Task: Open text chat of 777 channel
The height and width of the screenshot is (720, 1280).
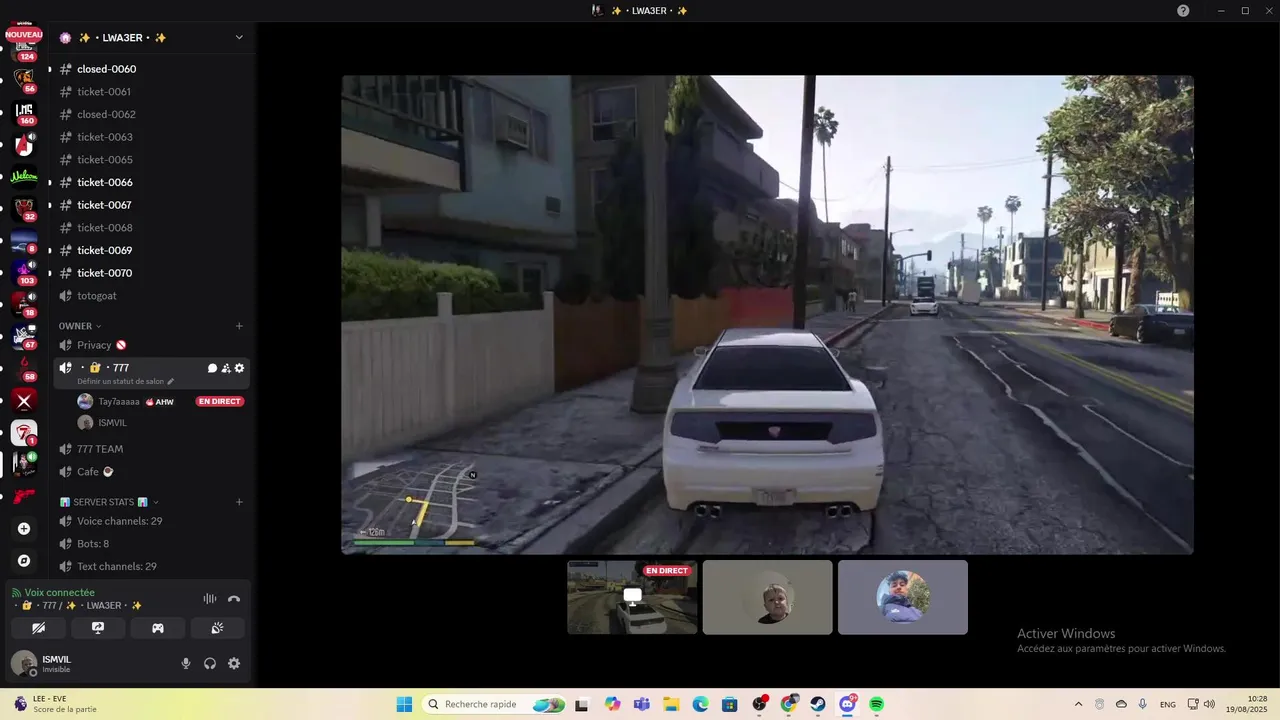Action: pos(212,368)
